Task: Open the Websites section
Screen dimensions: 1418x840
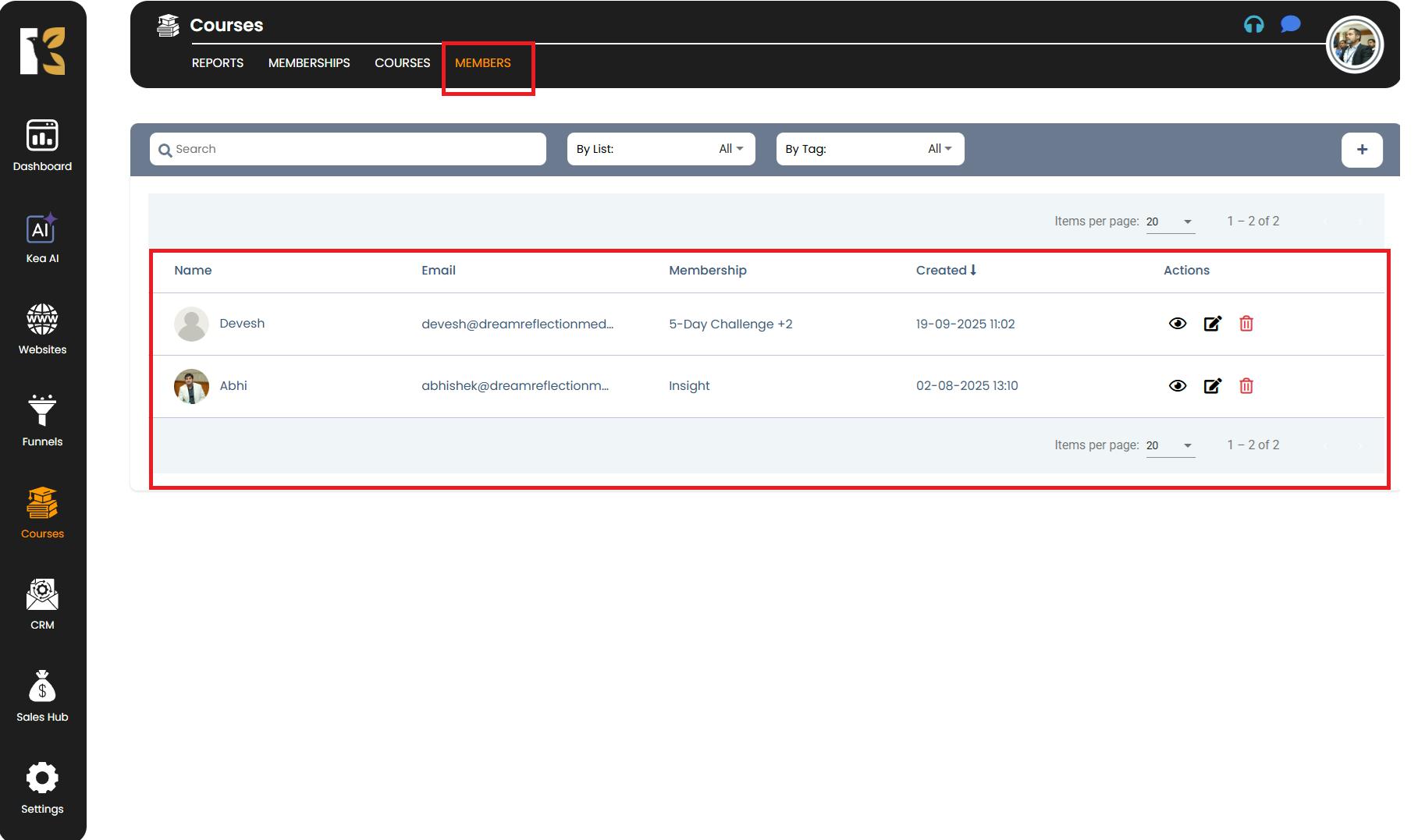Action: click(x=42, y=329)
